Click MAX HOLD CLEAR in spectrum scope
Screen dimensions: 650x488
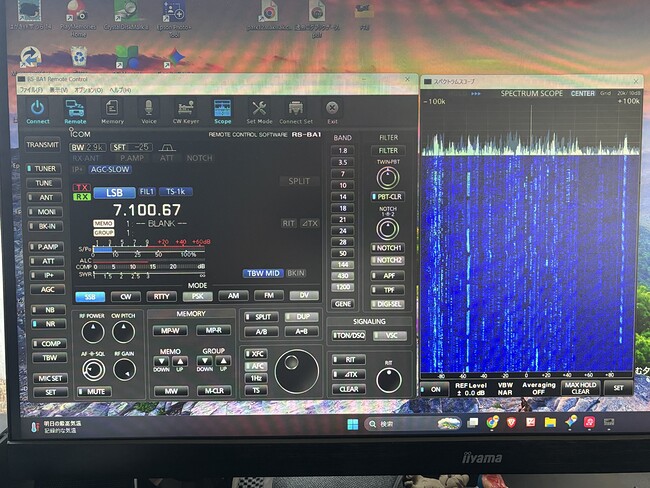[x=580, y=388]
